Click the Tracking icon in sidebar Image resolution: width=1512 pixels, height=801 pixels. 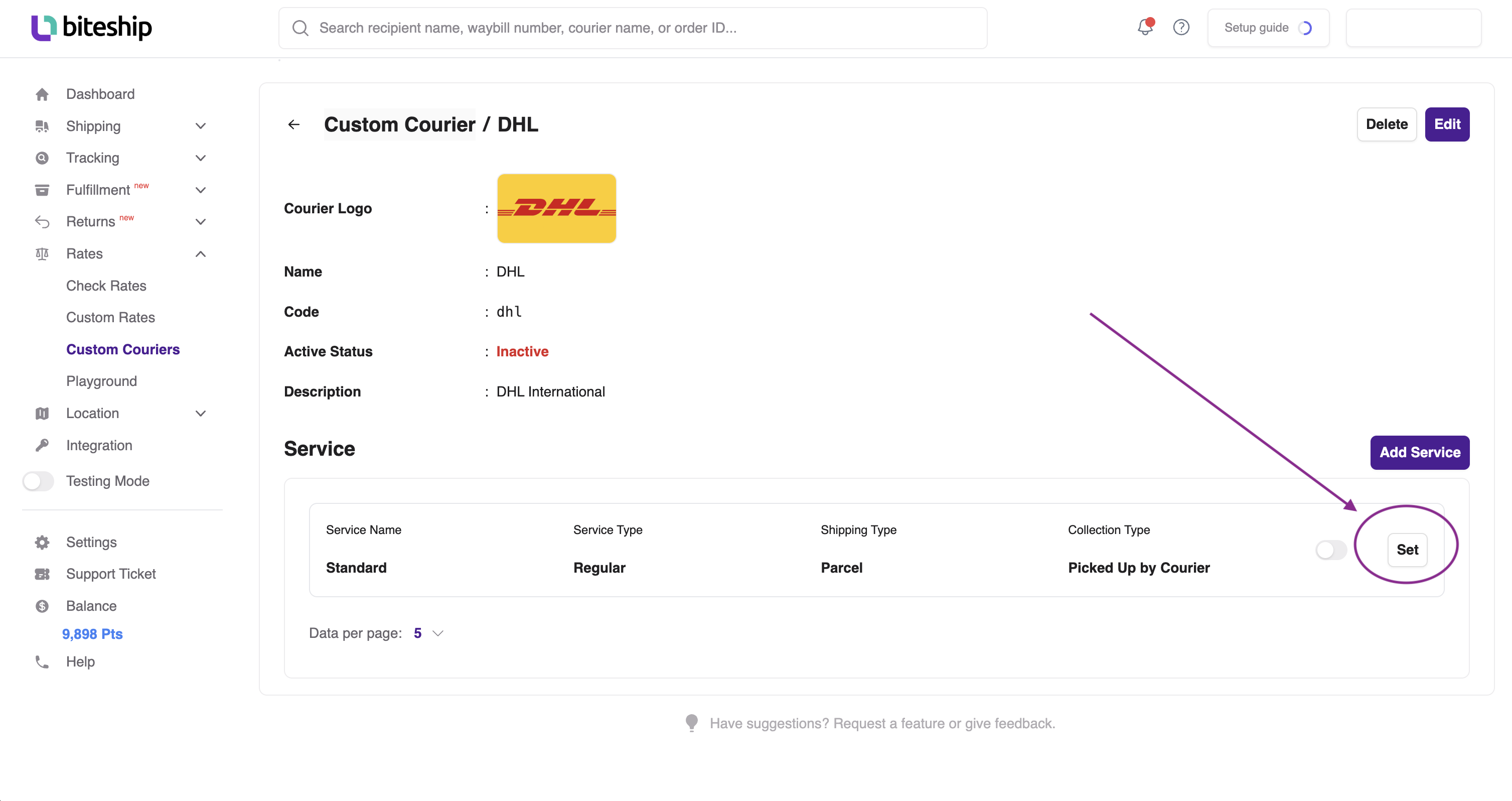(x=42, y=158)
